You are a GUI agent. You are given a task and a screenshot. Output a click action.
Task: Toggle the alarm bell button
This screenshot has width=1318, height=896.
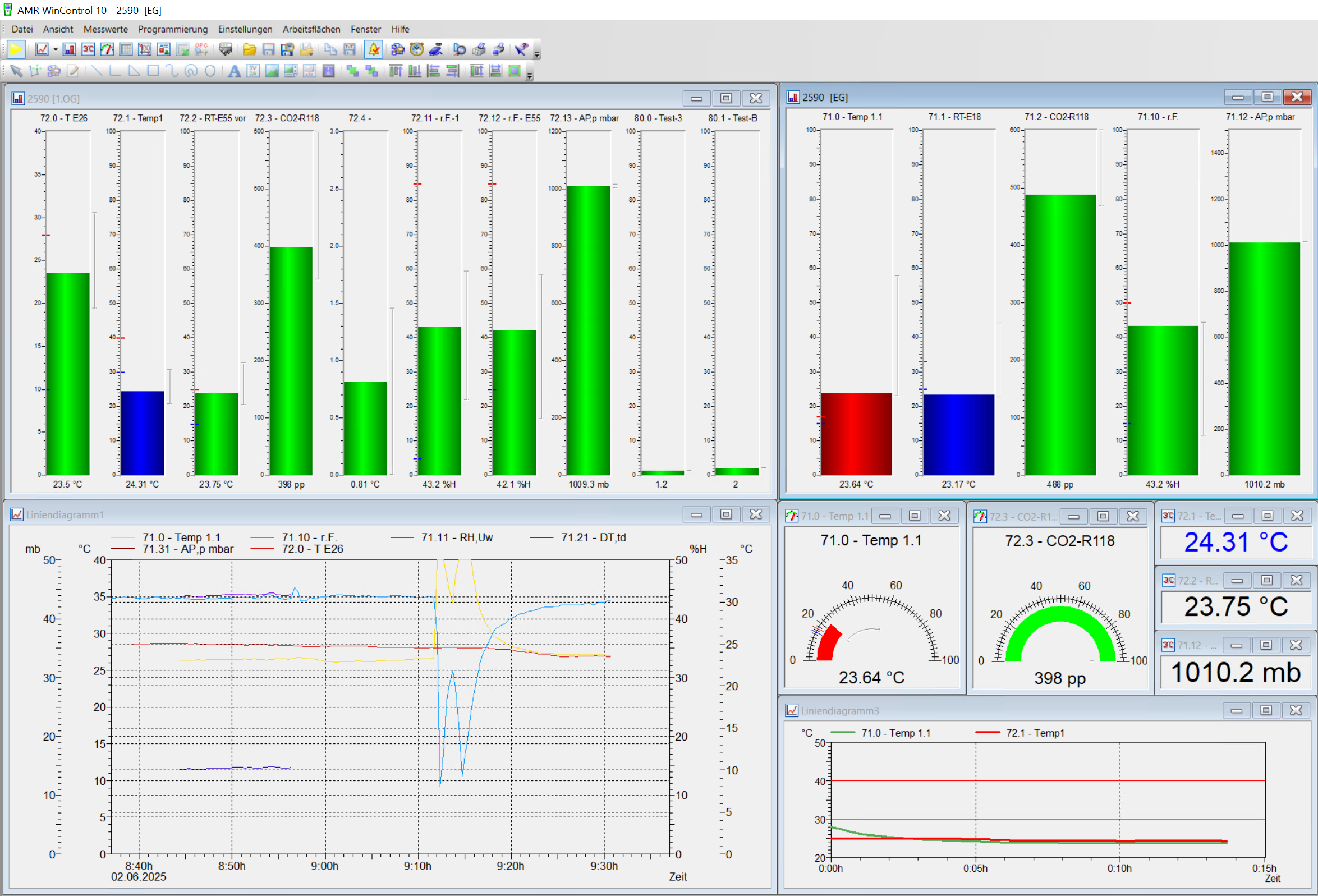374,50
